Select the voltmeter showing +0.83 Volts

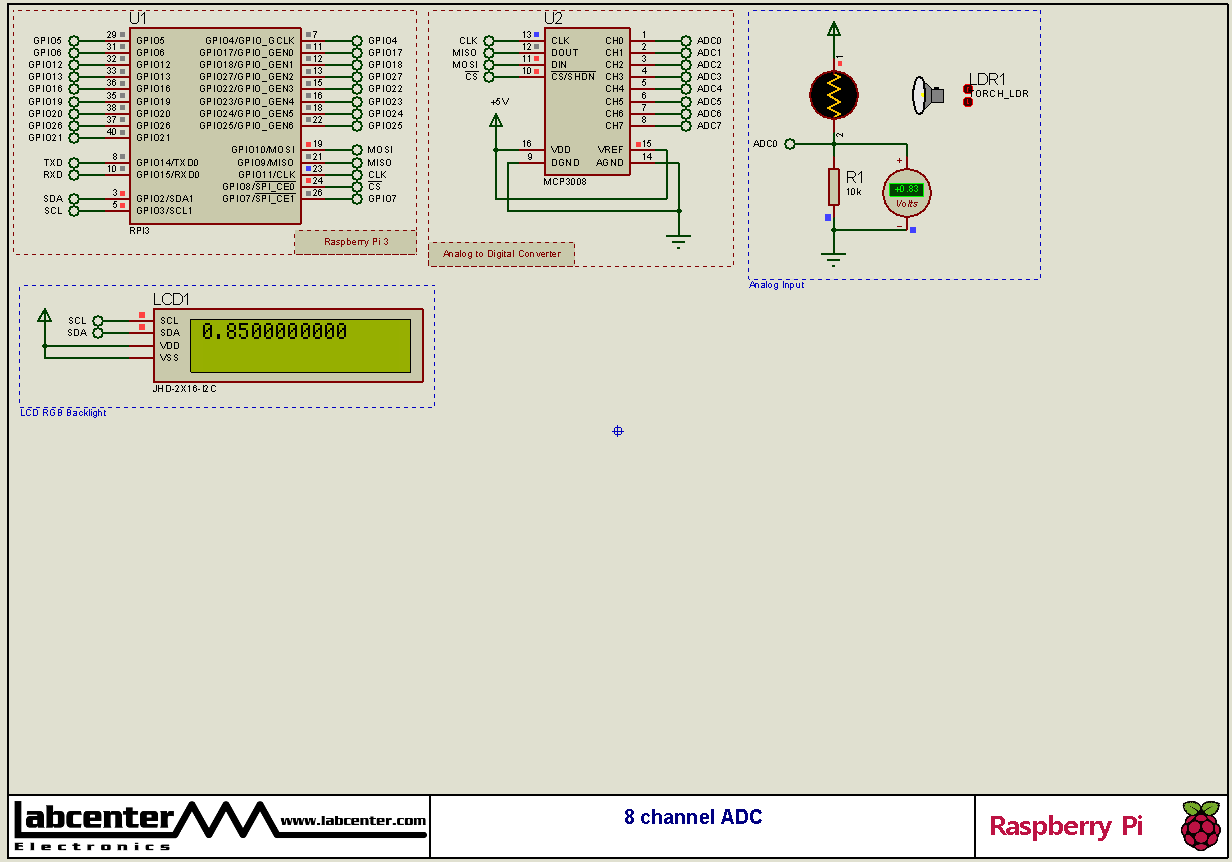point(907,192)
